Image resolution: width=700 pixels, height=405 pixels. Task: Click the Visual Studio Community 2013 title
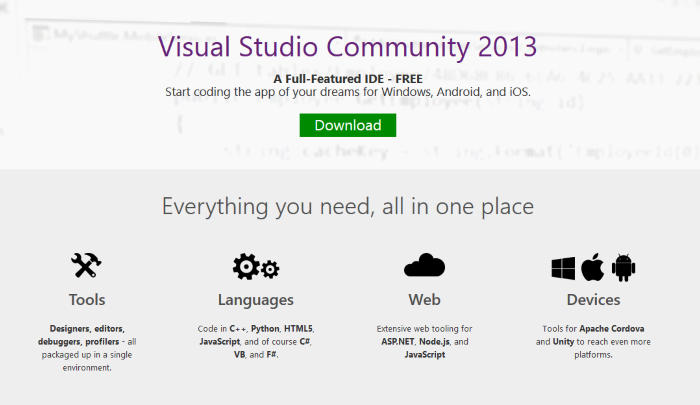pyautogui.click(x=347, y=46)
